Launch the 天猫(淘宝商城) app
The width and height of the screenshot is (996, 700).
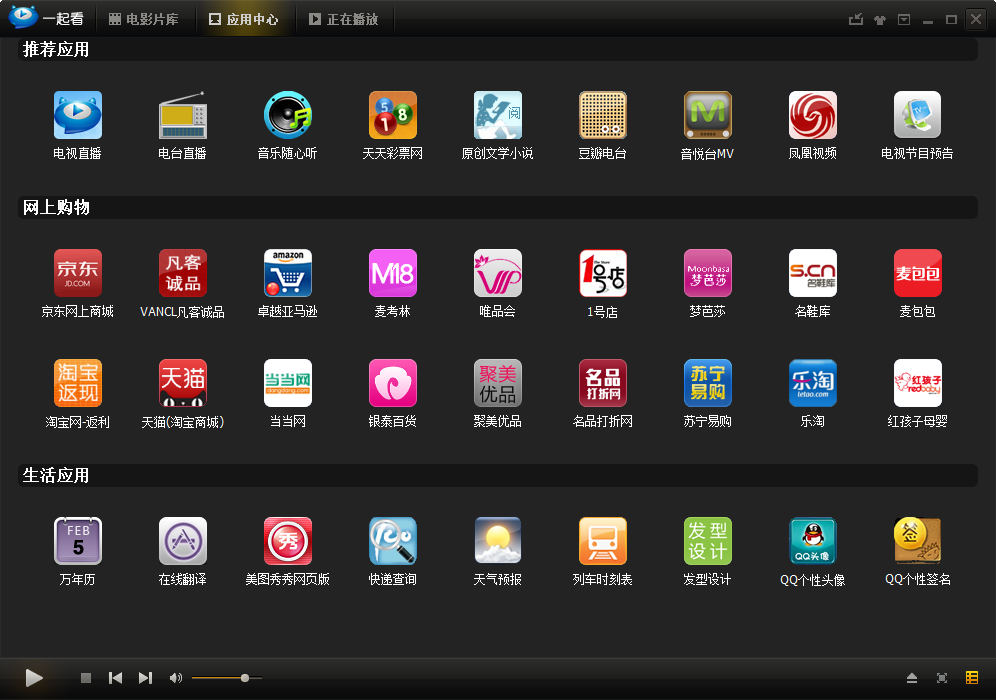tap(182, 383)
